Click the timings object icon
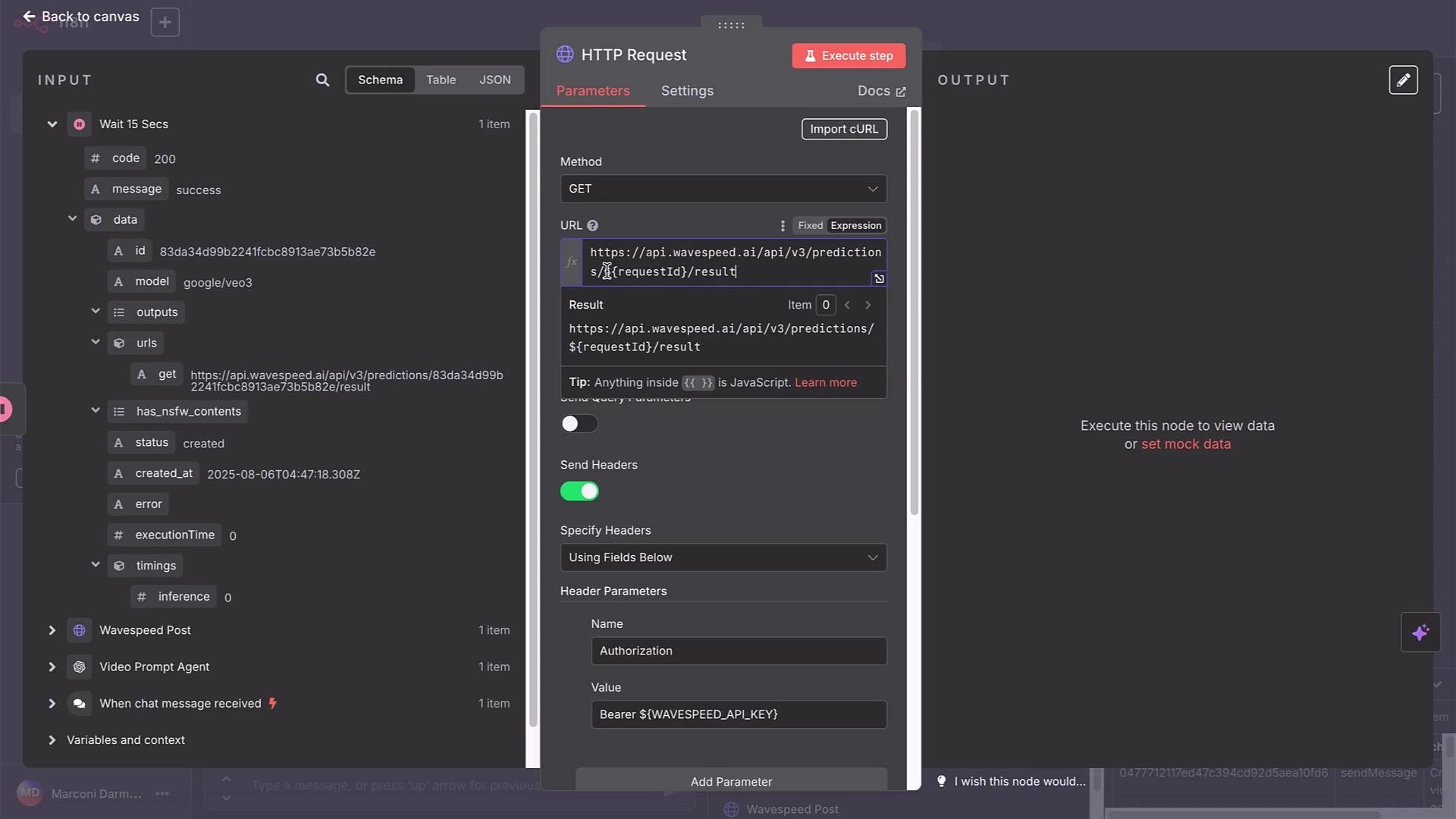This screenshot has height=819, width=1456. [119, 566]
